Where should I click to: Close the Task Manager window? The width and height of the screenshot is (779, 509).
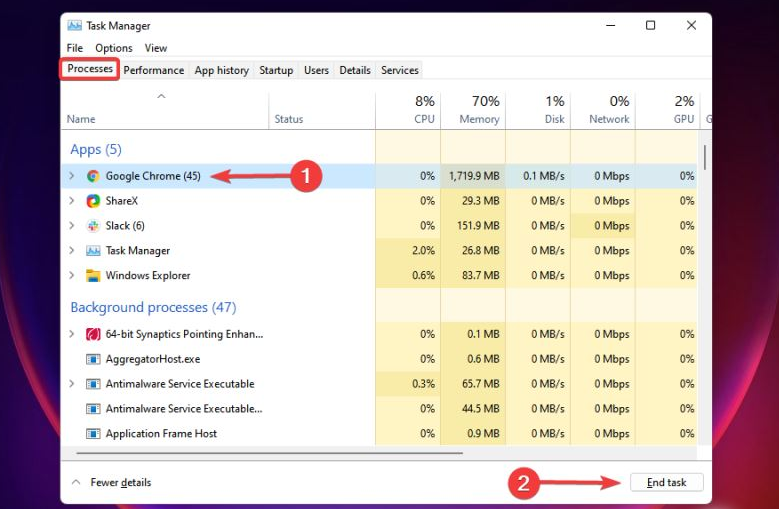pyautogui.click(x=691, y=25)
